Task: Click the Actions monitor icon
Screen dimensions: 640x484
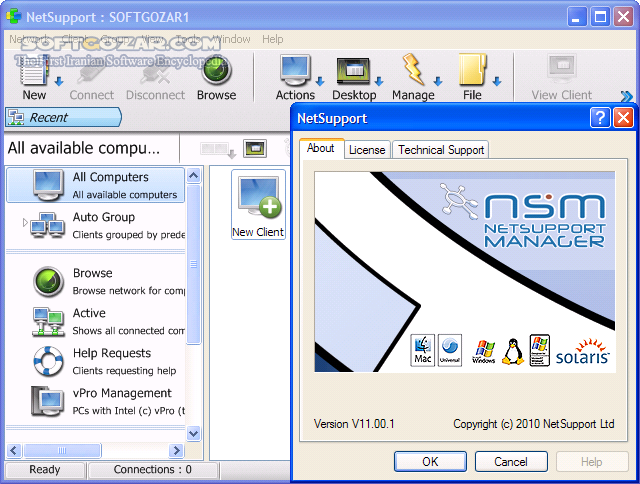Action: click(295, 70)
